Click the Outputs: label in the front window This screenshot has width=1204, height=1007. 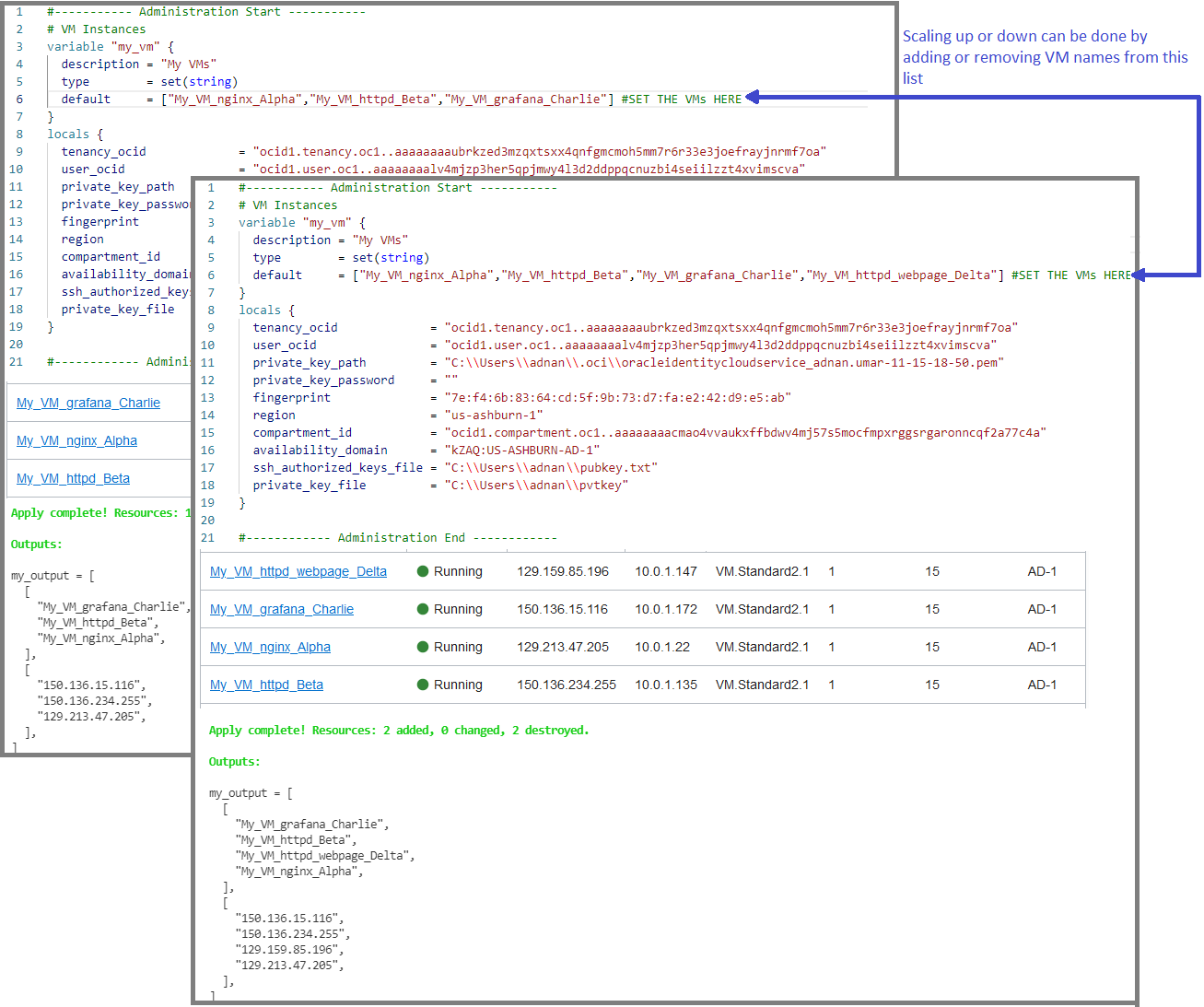(x=233, y=762)
